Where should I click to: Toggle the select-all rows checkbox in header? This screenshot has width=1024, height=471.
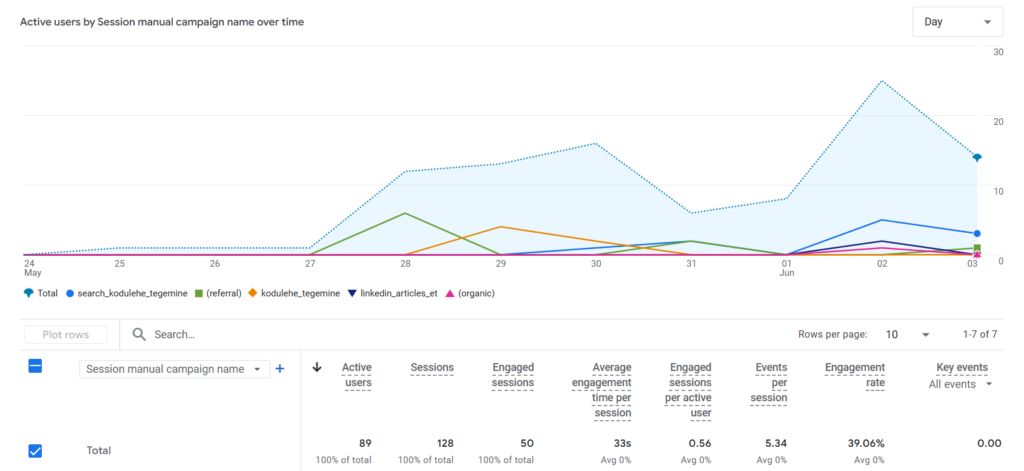[x=35, y=366]
